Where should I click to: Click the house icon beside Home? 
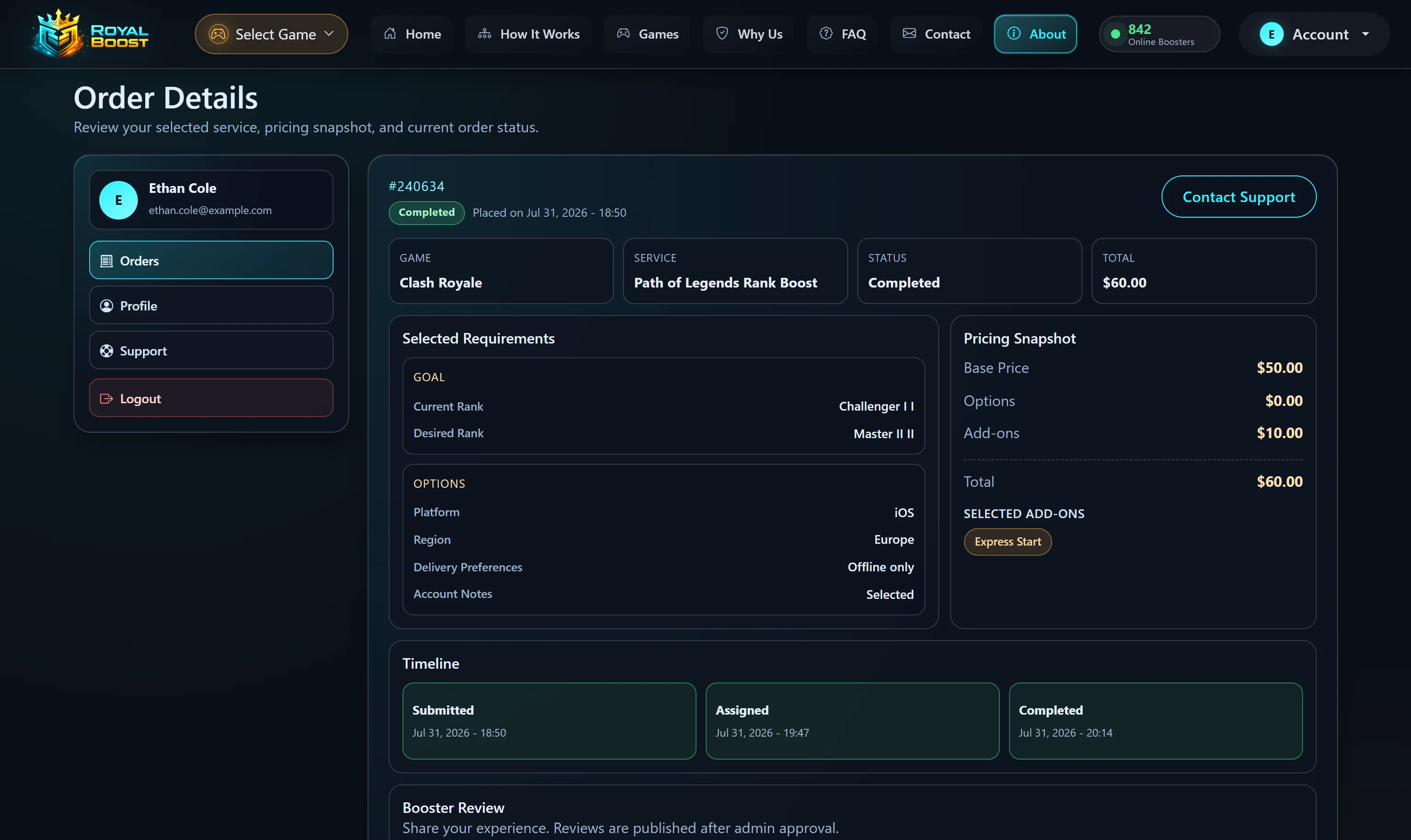point(390,34)
